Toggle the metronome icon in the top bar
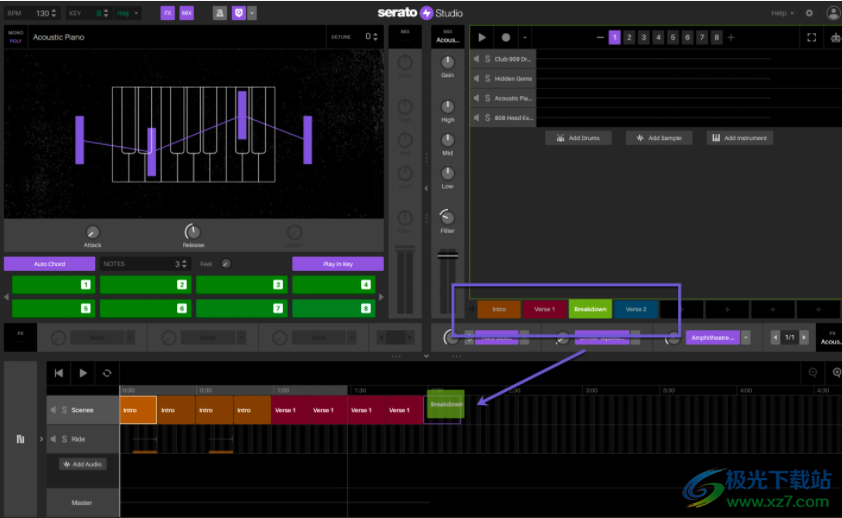 (220, 13)
